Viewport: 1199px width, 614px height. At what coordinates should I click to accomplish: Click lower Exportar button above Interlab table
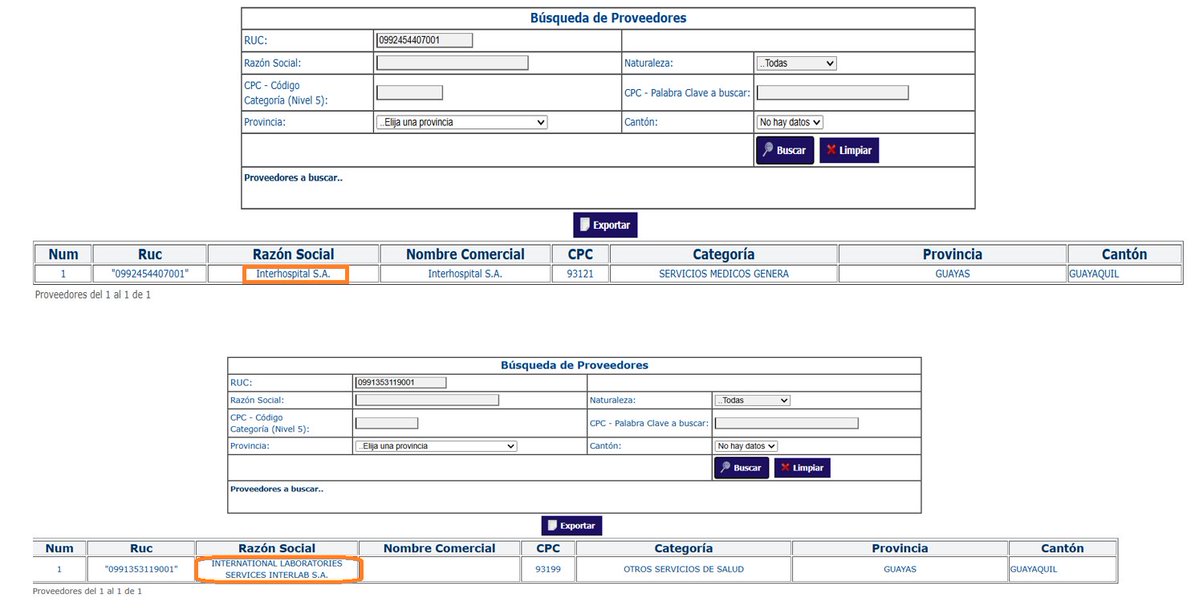coord(571,526)
